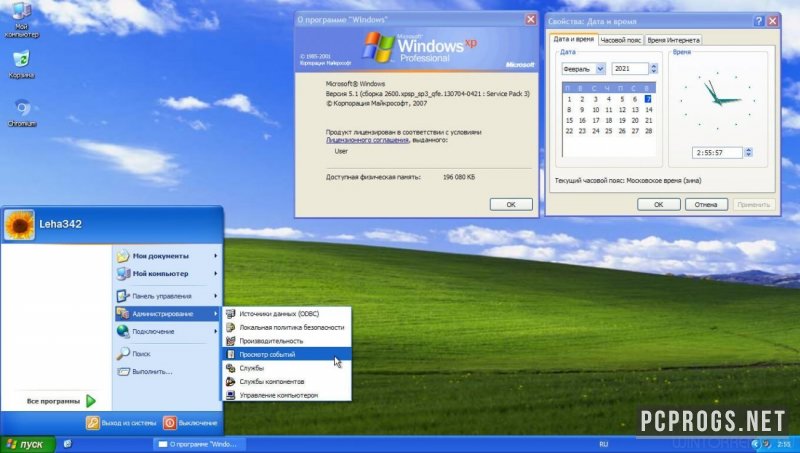Click the quick launch icon next to пуск
The width and height of the screenshot is (800, 453).
[67, 444]
